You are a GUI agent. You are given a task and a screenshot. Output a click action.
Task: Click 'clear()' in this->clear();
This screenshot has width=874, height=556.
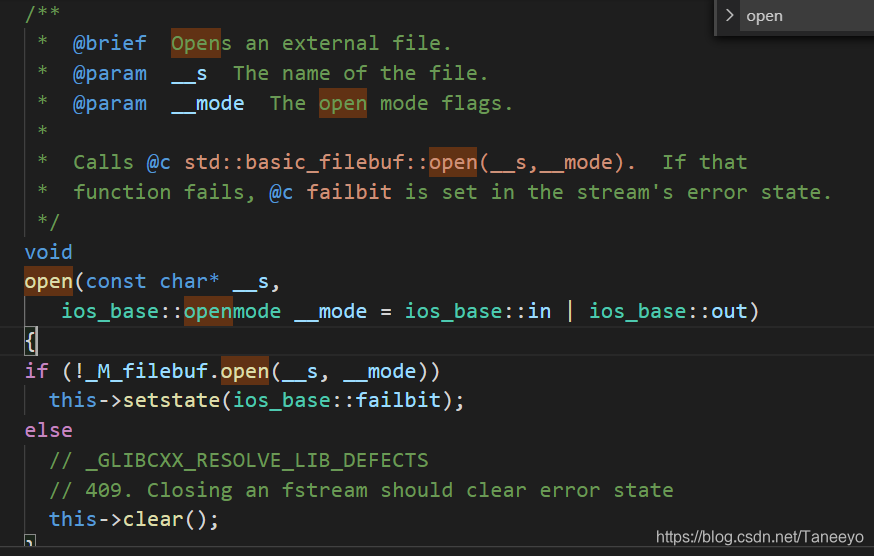point(165,520)
